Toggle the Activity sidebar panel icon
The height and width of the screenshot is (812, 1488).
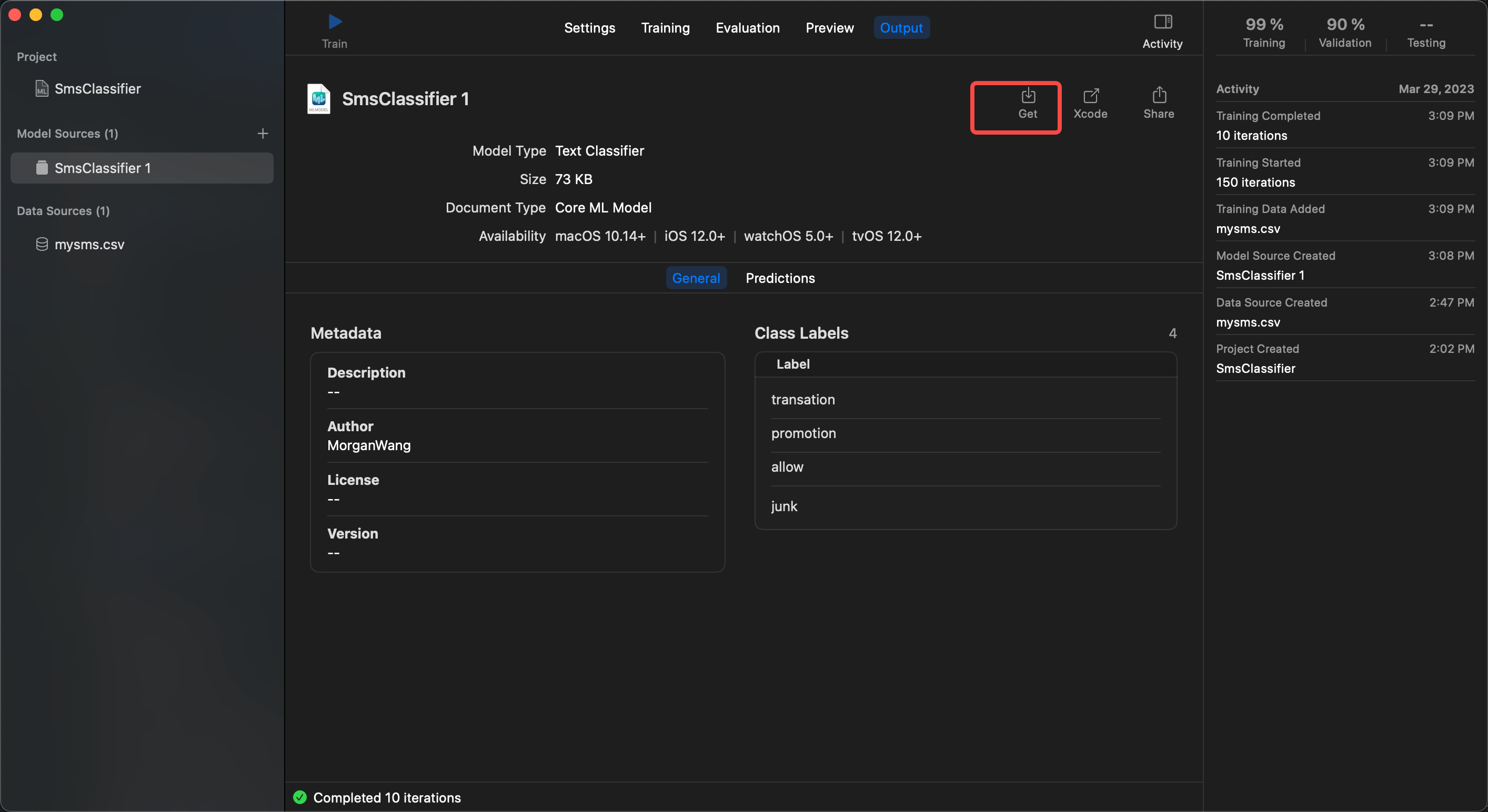click(x=1162, y=23)
